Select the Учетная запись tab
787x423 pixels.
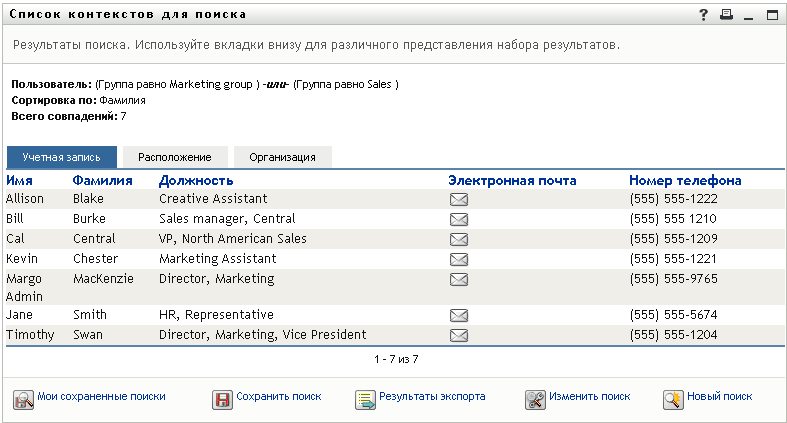tap(62, 157)
